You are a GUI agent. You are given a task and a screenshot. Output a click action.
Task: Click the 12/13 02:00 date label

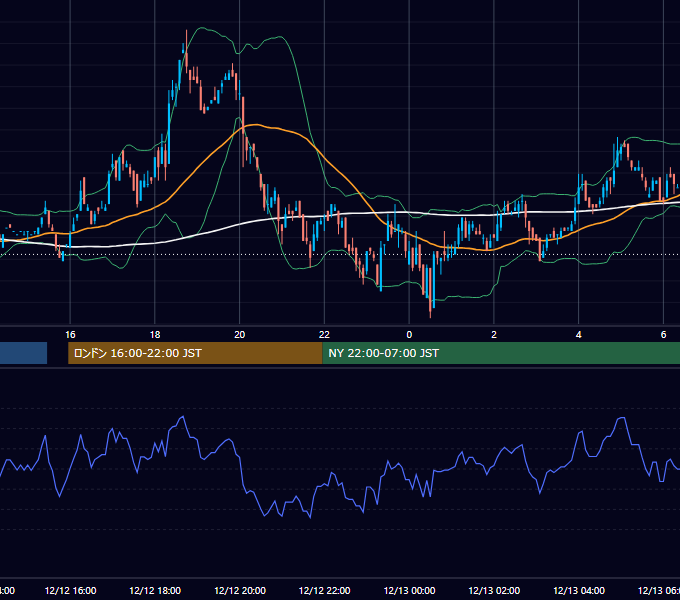[494, 590]
